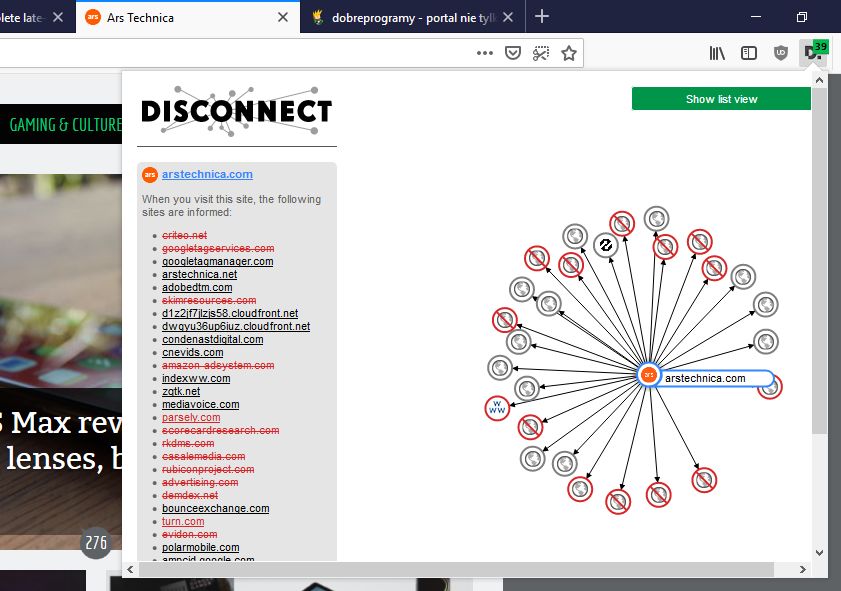Switch to the dobreprogramy tab

click(413, 18)
